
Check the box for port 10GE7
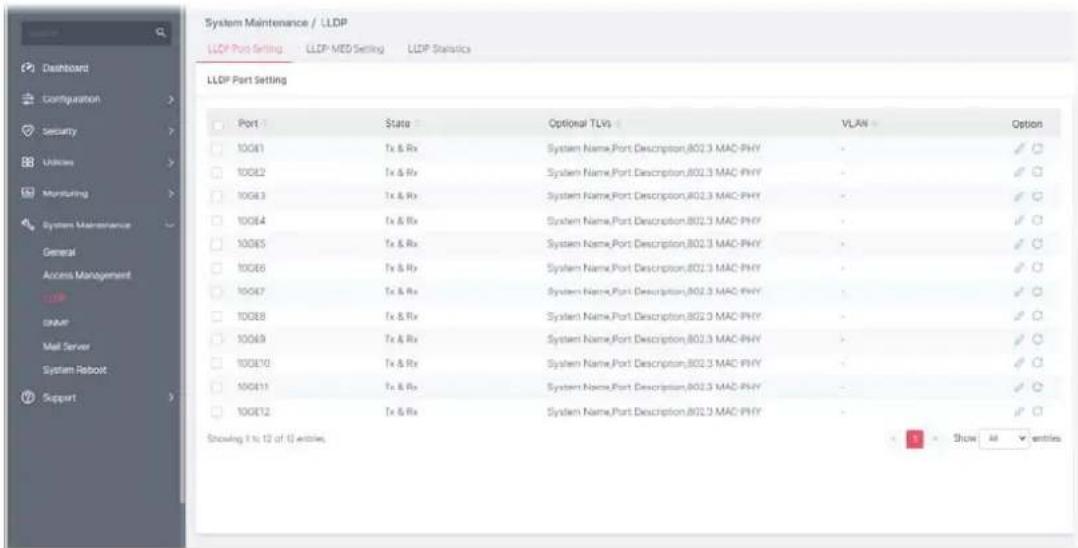tap(219, 292)
